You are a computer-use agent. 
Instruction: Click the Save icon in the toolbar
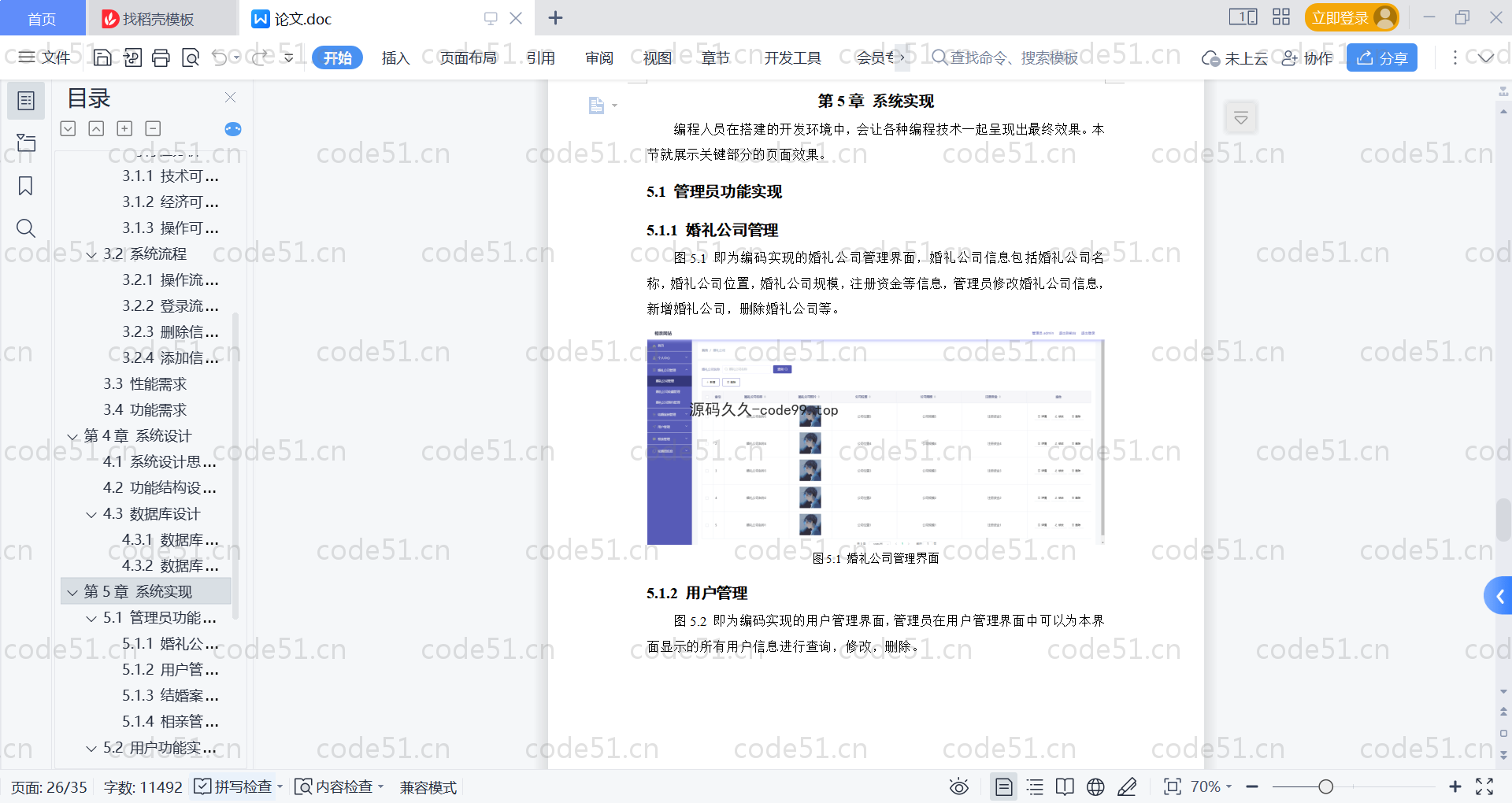(102, 57)
